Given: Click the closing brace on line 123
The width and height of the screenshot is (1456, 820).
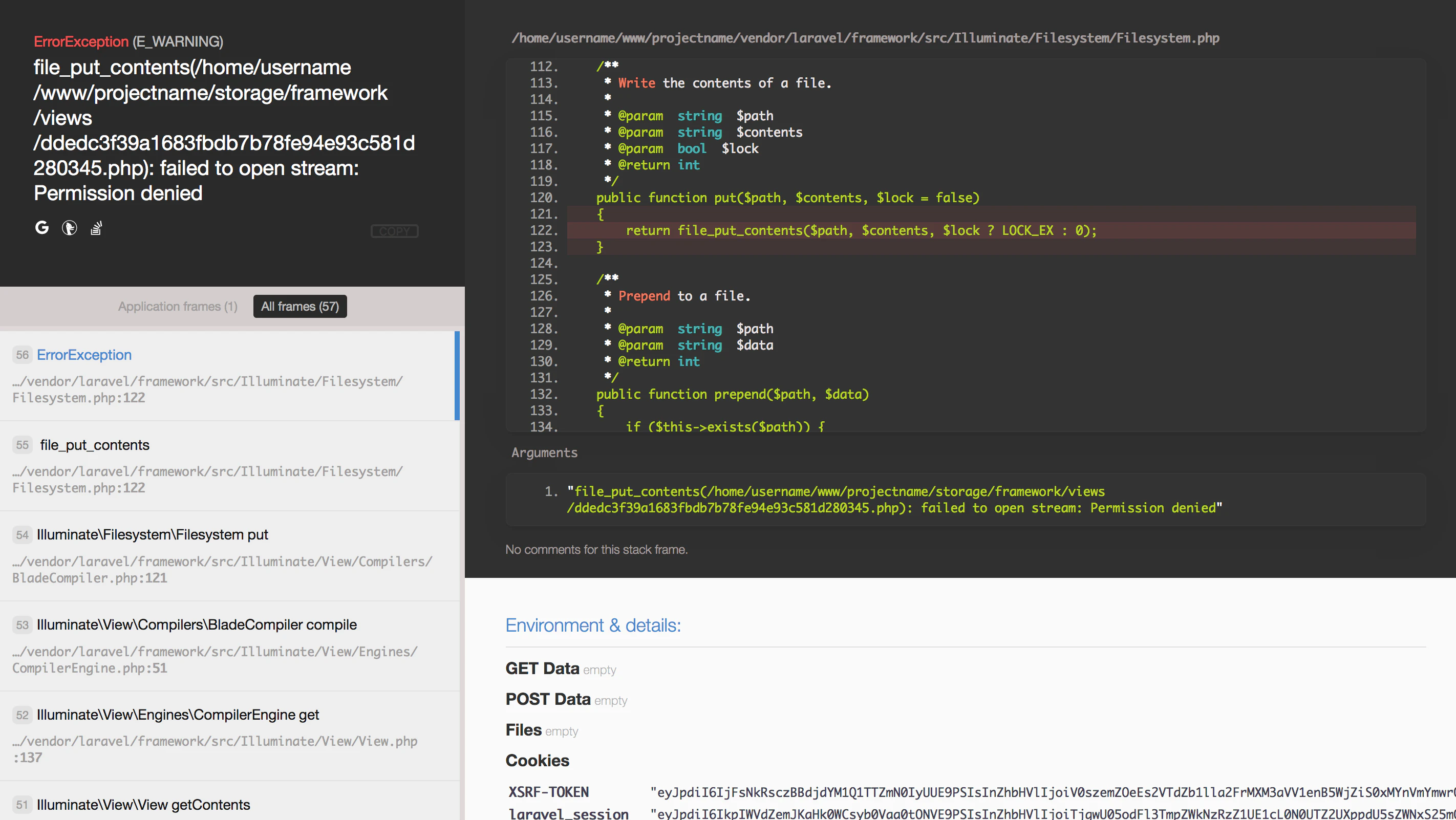Looking at the screenshot, I should click(600, 247).
